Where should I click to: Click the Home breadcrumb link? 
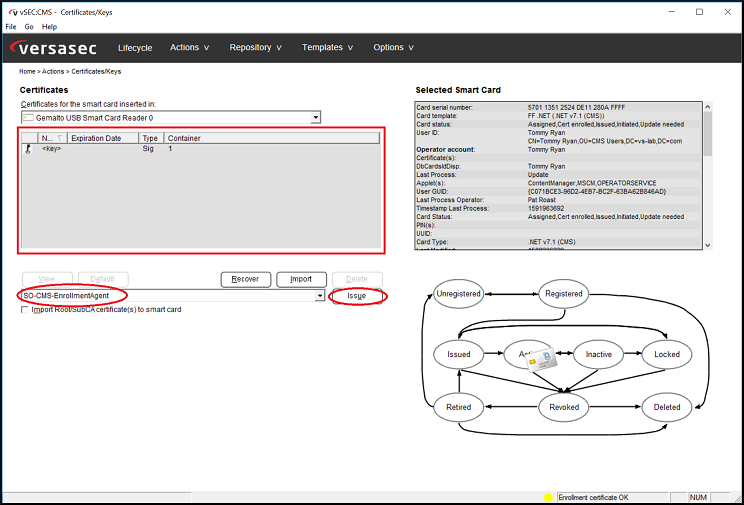(27, 72)
